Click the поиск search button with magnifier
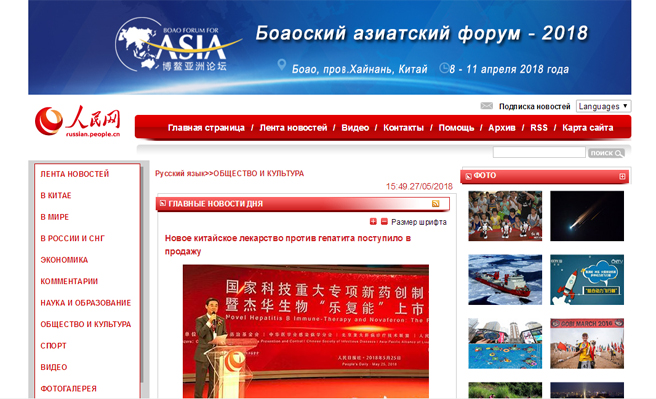656x399 pixels. tap(606, 153)
